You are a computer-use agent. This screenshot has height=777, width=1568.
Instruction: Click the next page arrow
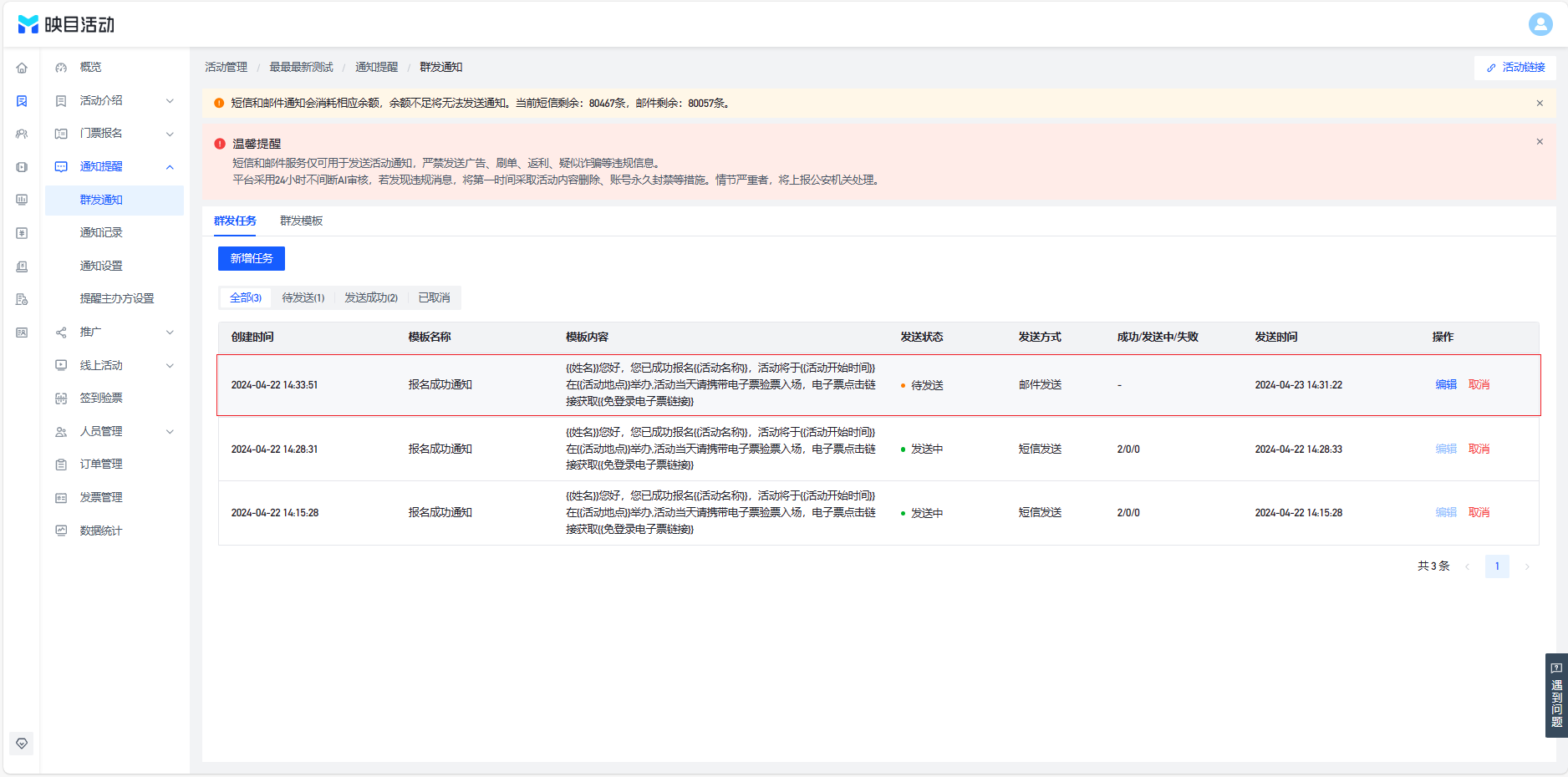pyautogui.click(x=1527, y=566)
